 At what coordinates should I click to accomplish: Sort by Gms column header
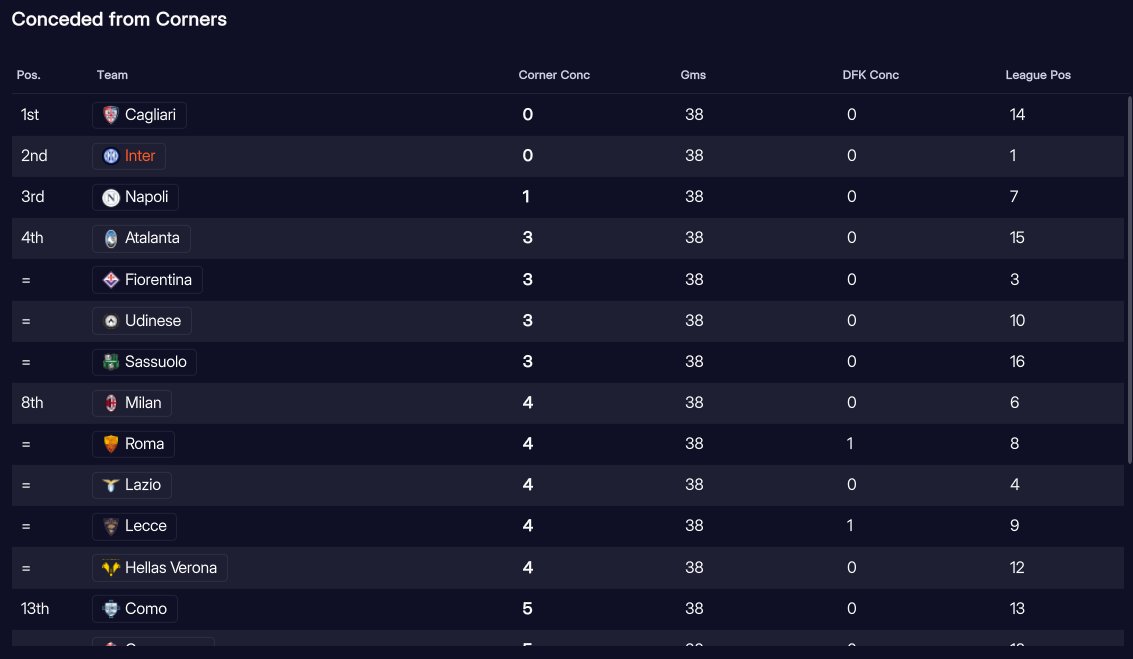693,75
